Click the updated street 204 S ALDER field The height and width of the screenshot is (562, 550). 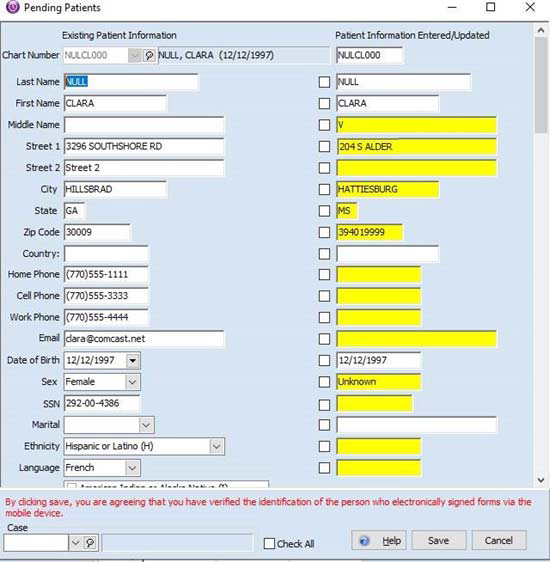(416, 147)
